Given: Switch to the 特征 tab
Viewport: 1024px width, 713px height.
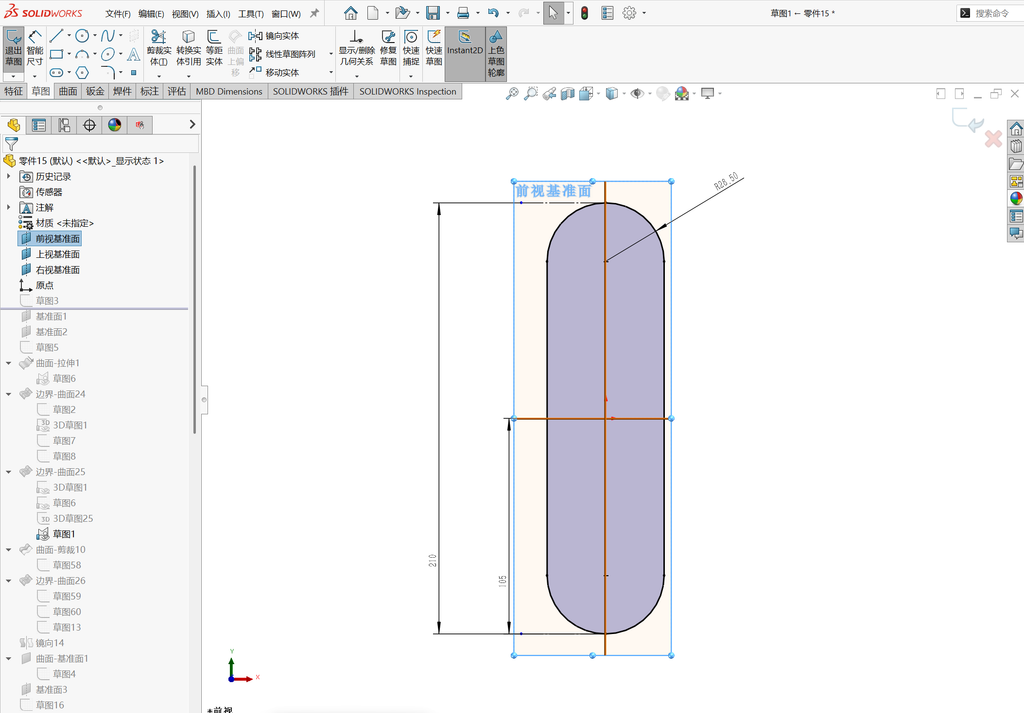Looking at the screenshot, I should point(14,91).
